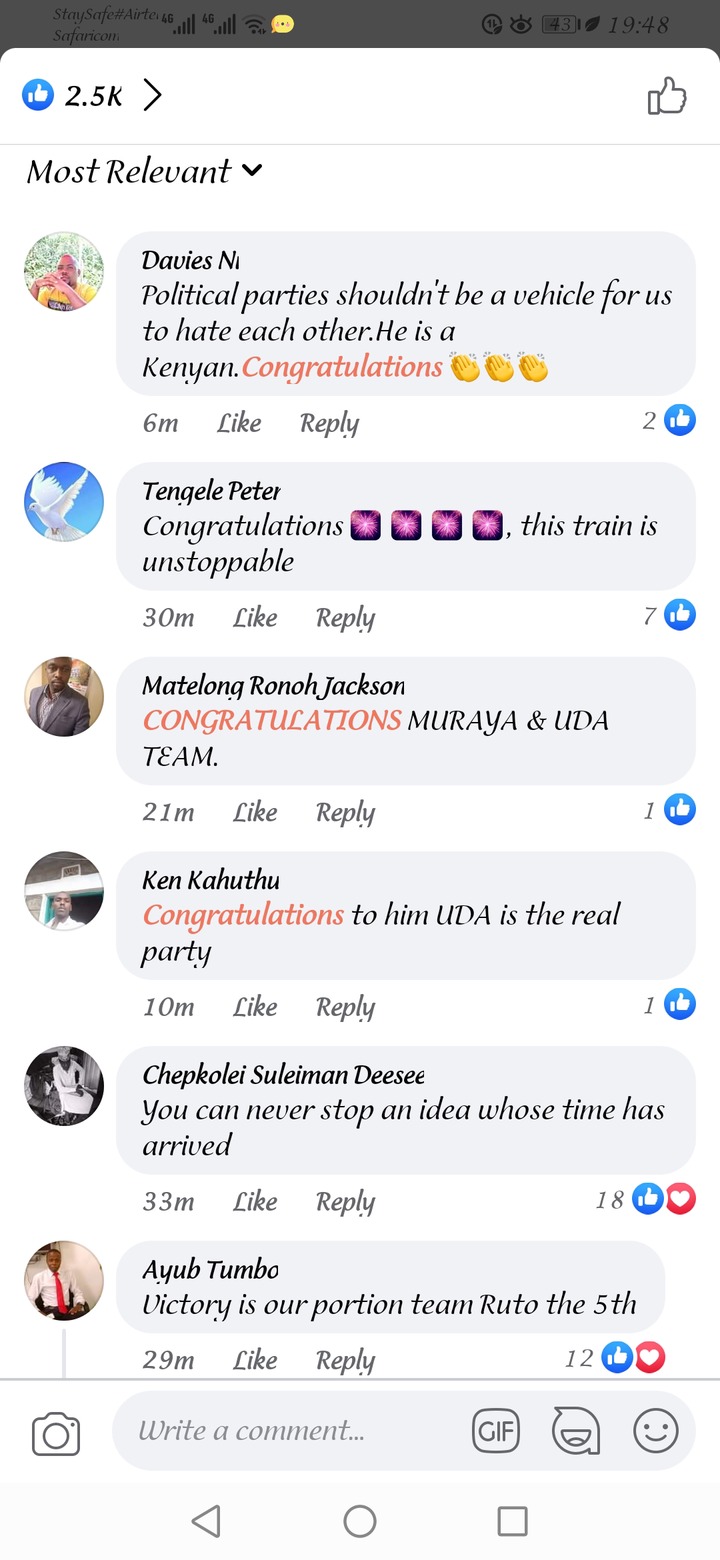
Task: Reply to Matelong Ronoh Jackson's comment
Action: [x=345, y=813]
